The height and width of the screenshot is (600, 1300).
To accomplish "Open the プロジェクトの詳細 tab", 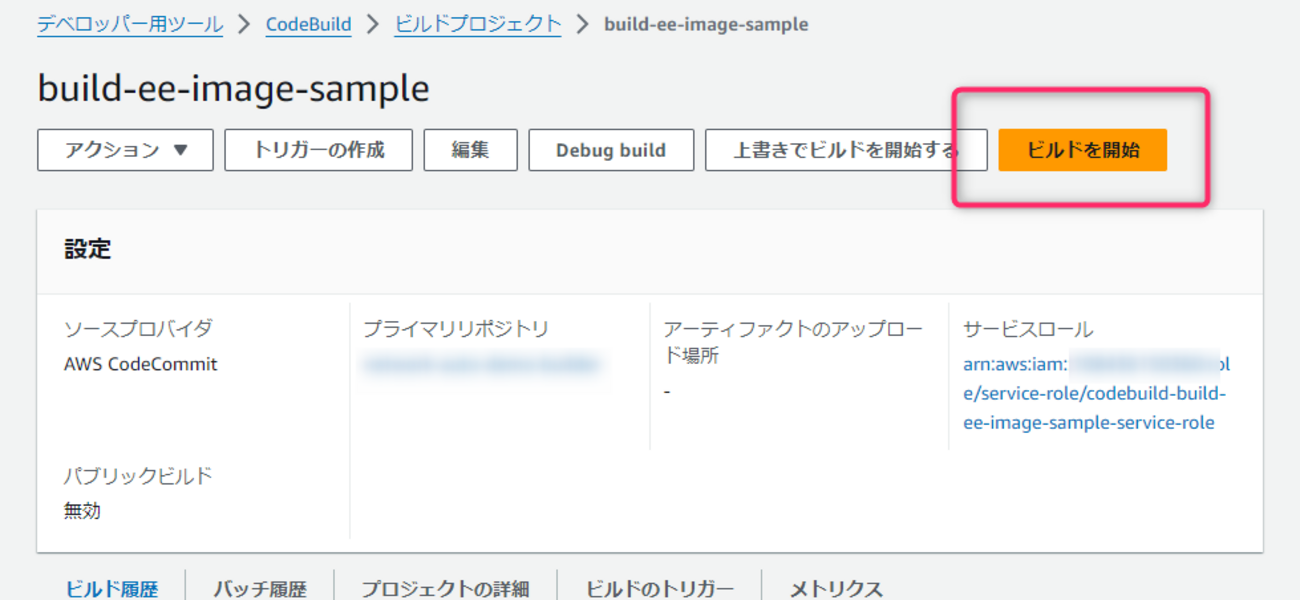I will click(x=445, y=589).
